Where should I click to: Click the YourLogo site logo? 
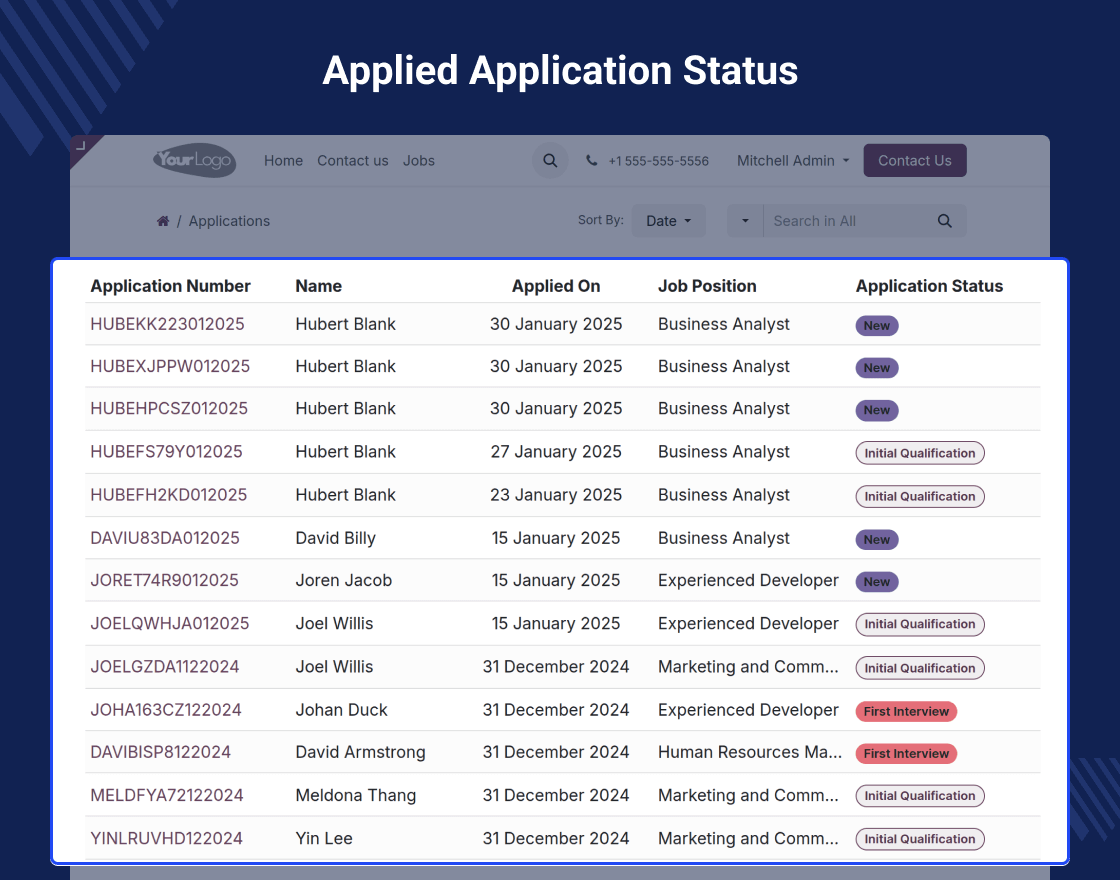[194, 160]
